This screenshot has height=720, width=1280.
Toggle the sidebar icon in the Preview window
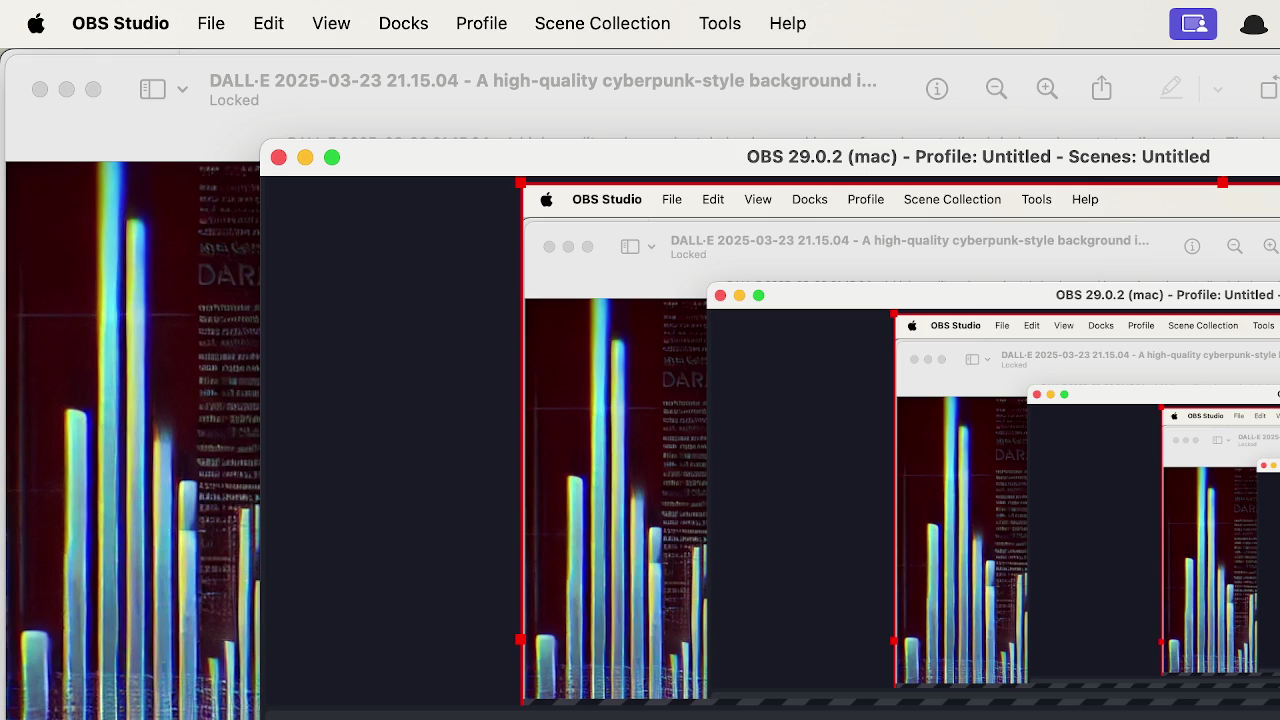click(x=152, y=89)
